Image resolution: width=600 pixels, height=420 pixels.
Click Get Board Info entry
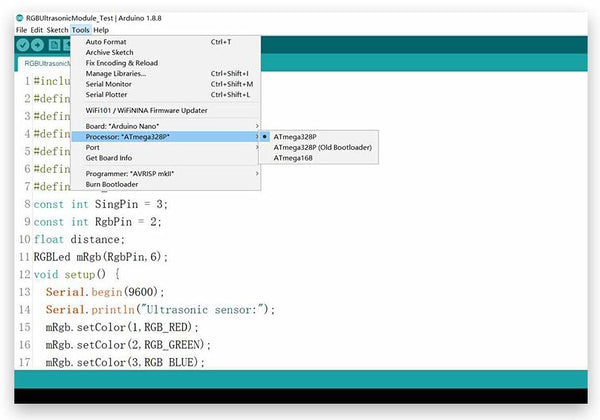pos(112,158)
